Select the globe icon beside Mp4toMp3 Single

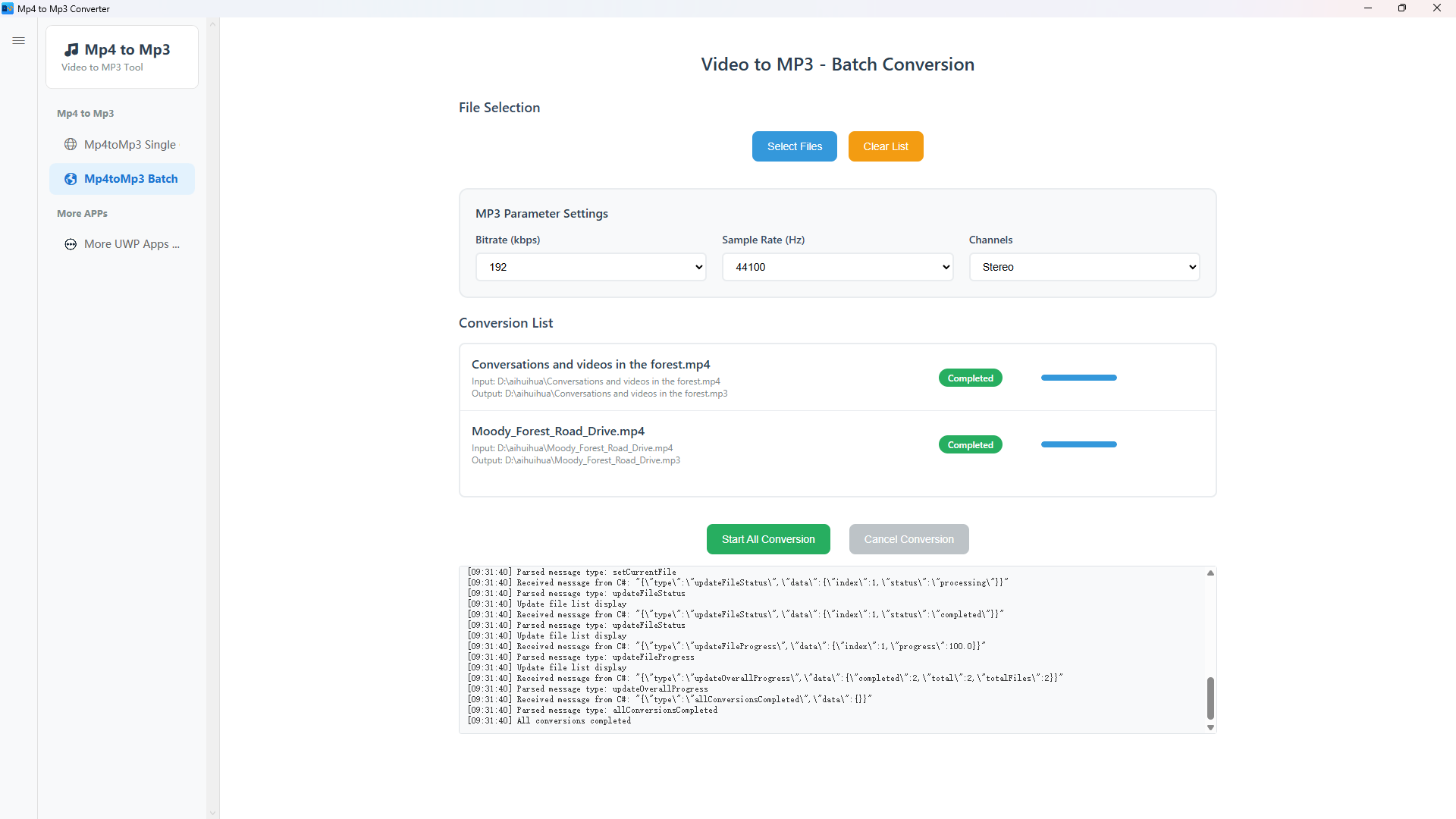coord(71,144)
